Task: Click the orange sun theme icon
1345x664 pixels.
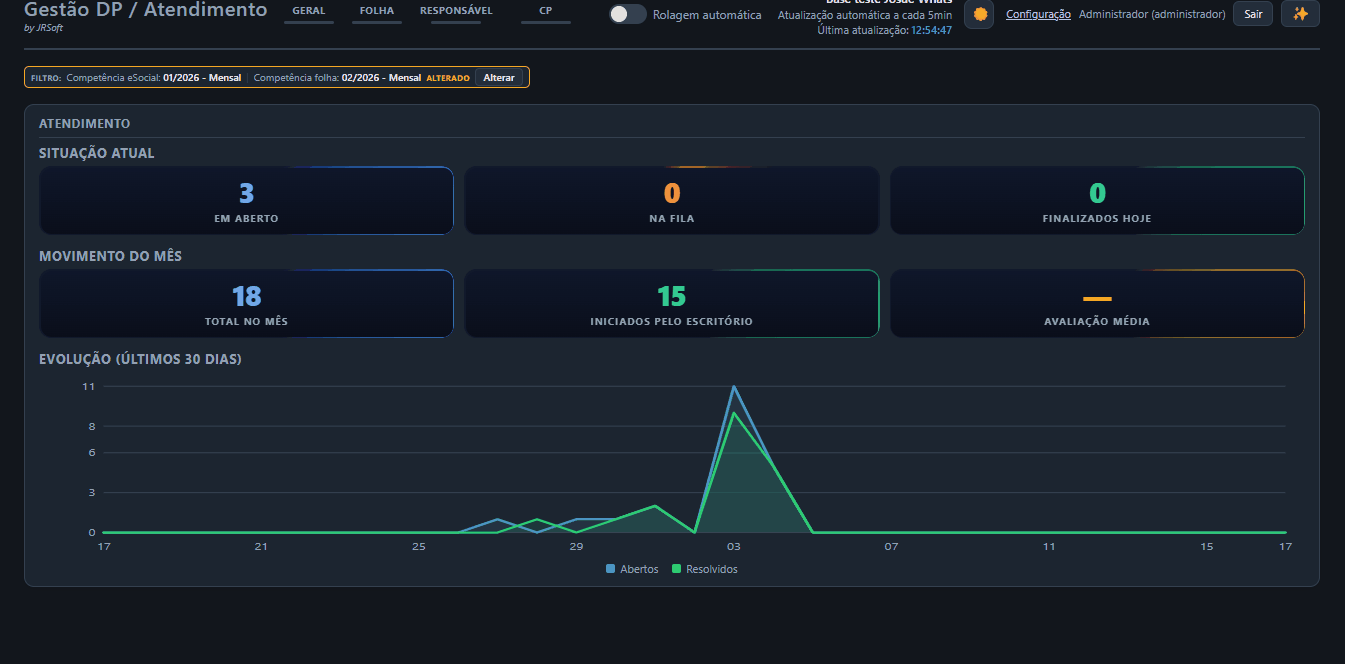Action: coord(979,14)
